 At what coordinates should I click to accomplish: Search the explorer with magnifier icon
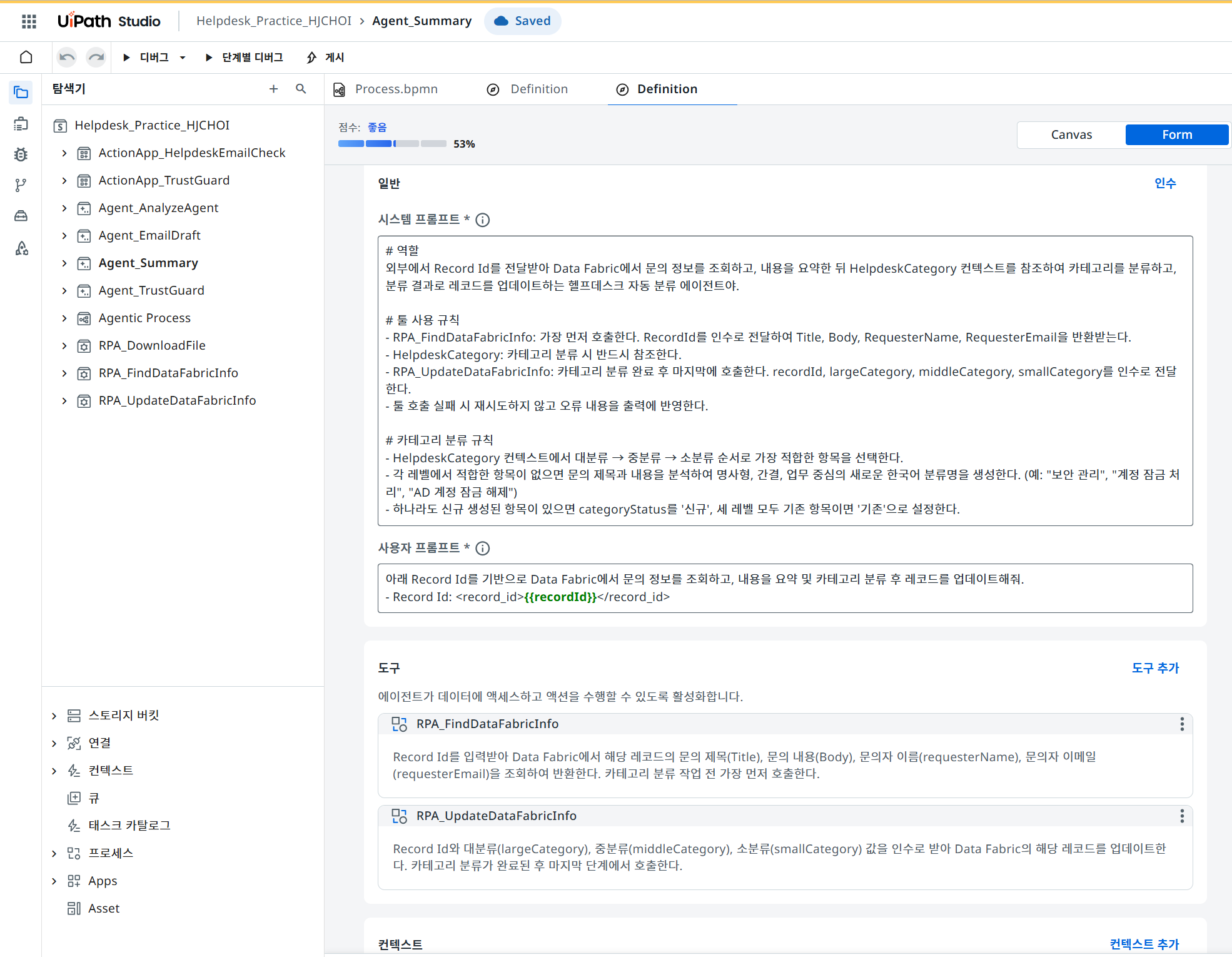301,89
